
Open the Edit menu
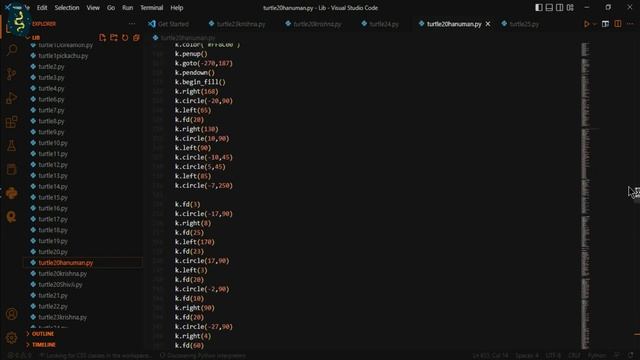42,8
